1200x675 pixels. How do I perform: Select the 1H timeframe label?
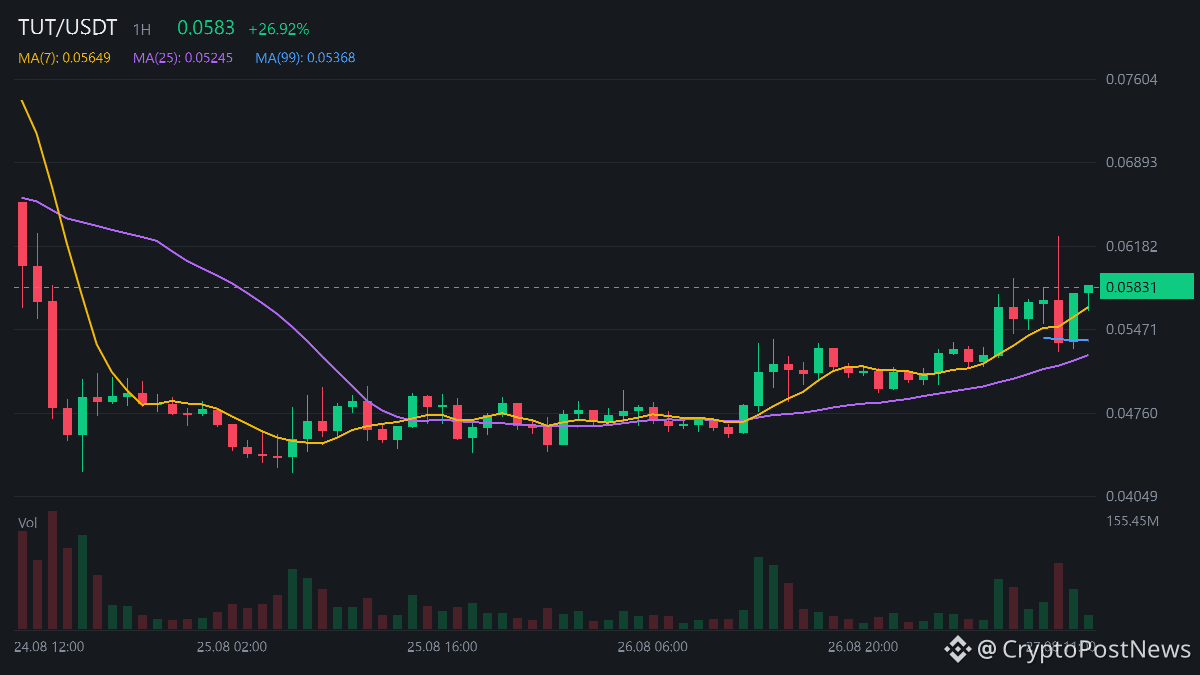pos(142,30)
